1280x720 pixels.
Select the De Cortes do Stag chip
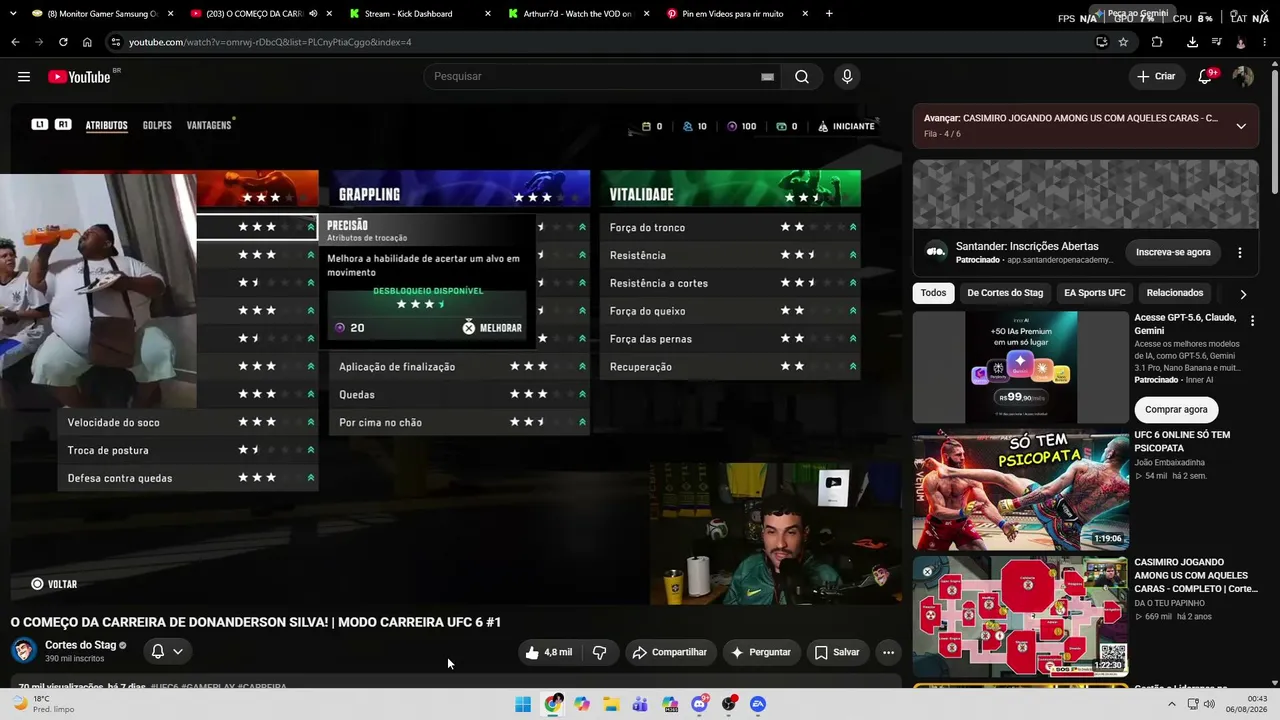[x=1005, y=293]
